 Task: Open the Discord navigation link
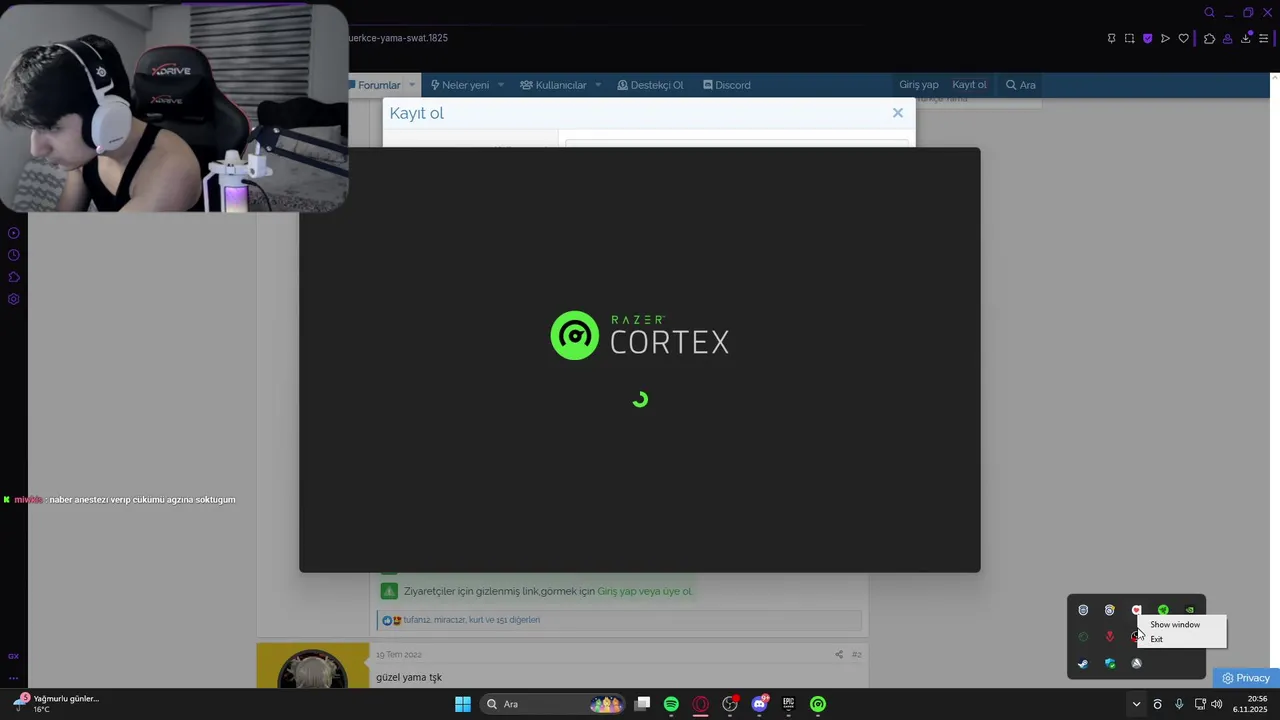[727, 85]
